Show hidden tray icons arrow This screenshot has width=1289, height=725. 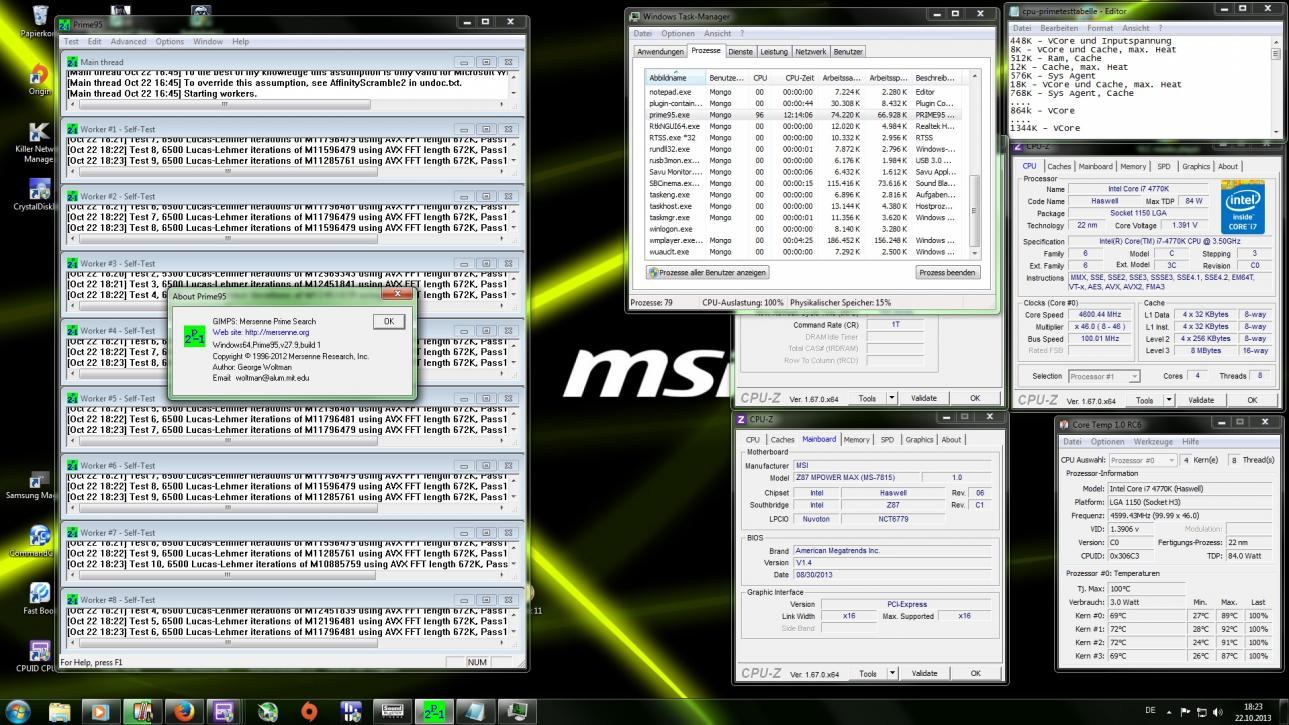coord(1171,712)
